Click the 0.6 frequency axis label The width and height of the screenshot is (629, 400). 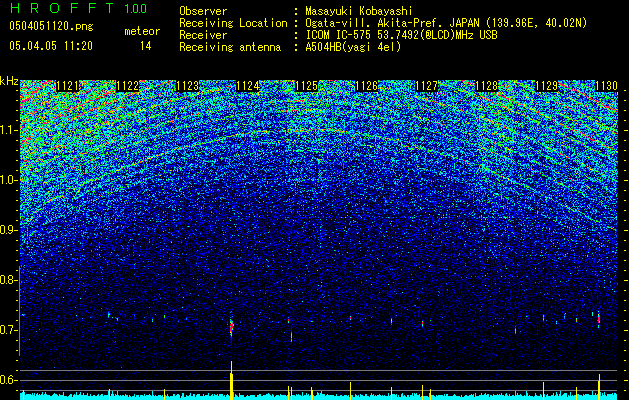[x=8, y=380]
